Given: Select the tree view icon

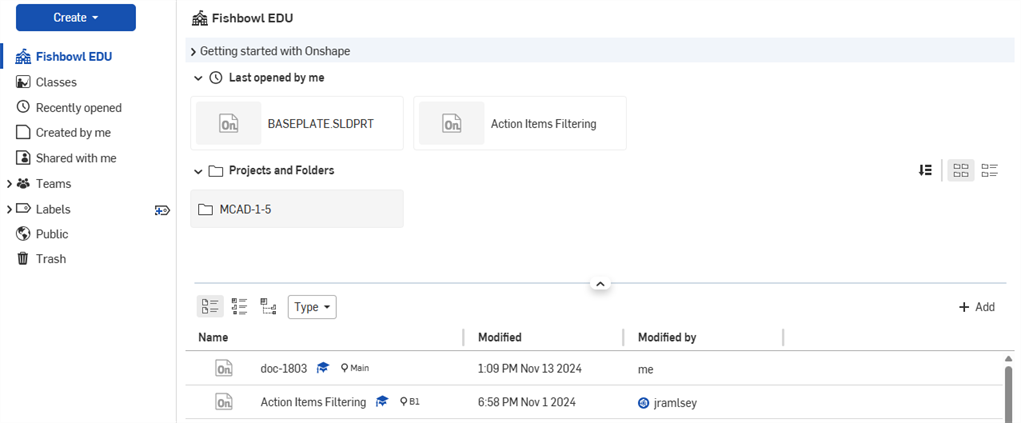Looking at the screenshot, I should click(268, 307).
